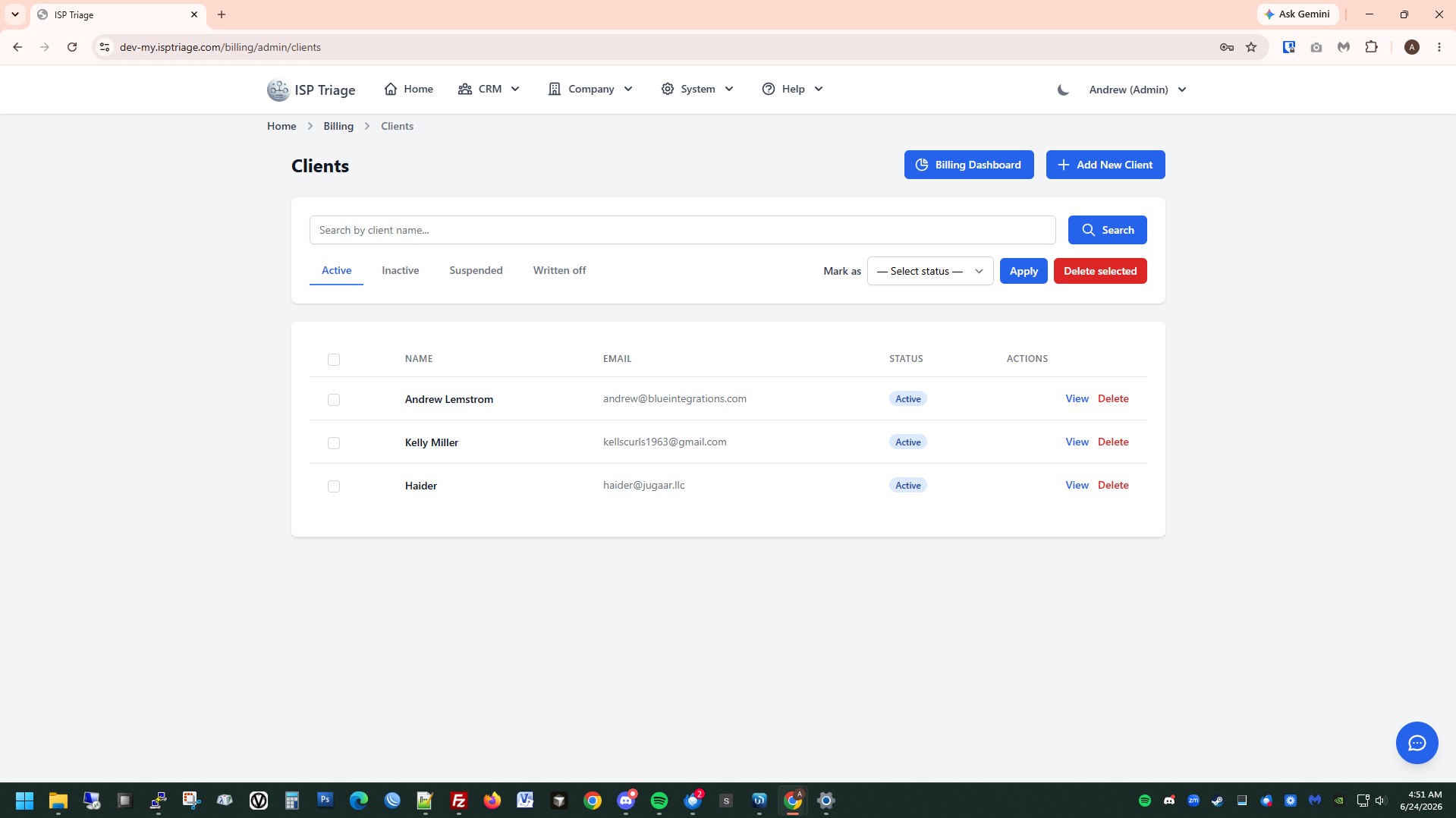
Task: Click Haider's Active status badge
Action: click(907, 486)
